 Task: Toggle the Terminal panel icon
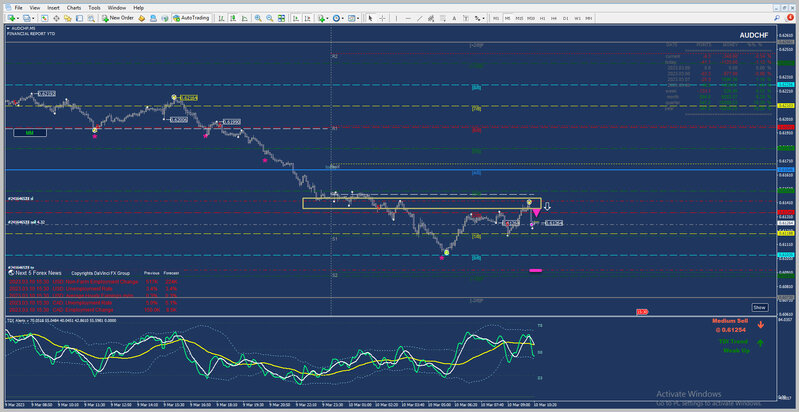[79, 18]
